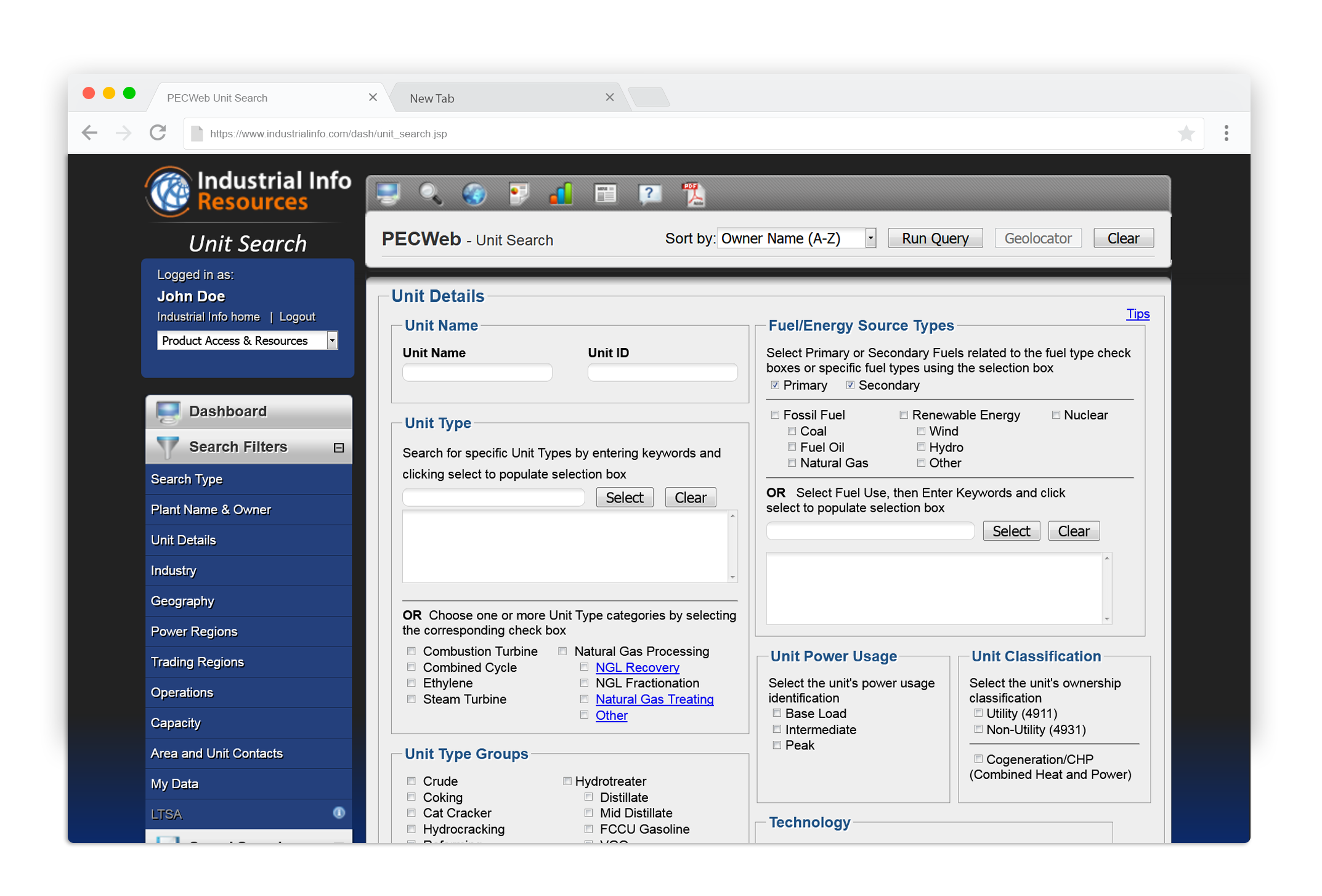The image size is (1322, 896).
Task: Click the Run Query button
Action: 935,238
